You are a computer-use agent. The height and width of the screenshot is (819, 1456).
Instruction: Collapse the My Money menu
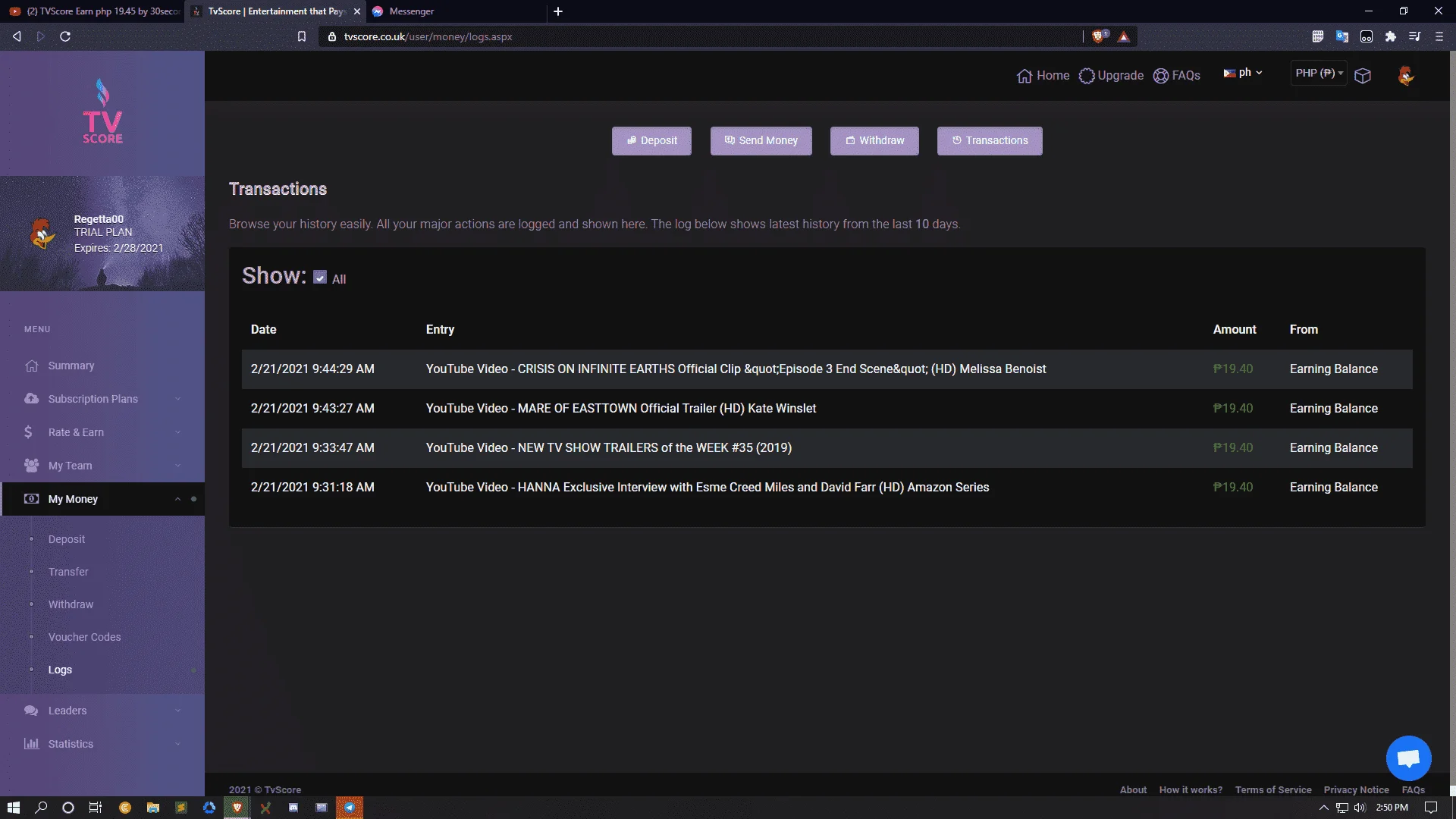tap(102, 499)
